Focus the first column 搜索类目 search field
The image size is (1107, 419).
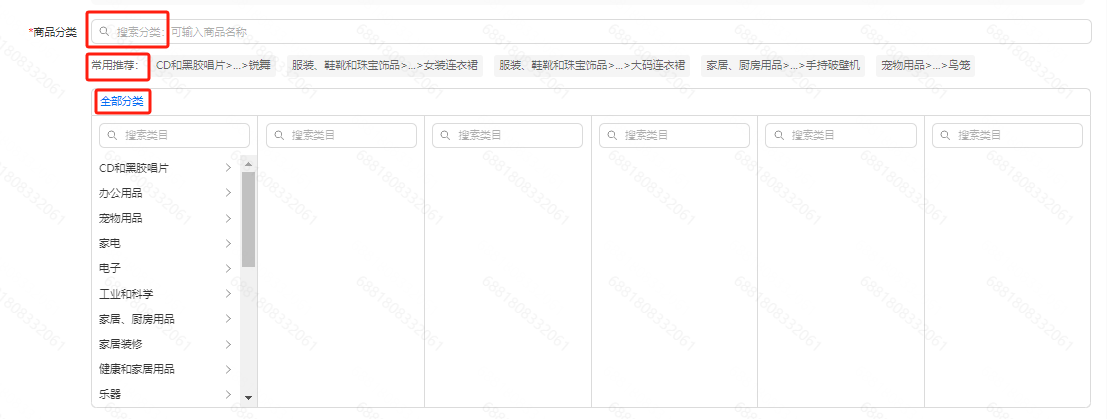point(175,135)
